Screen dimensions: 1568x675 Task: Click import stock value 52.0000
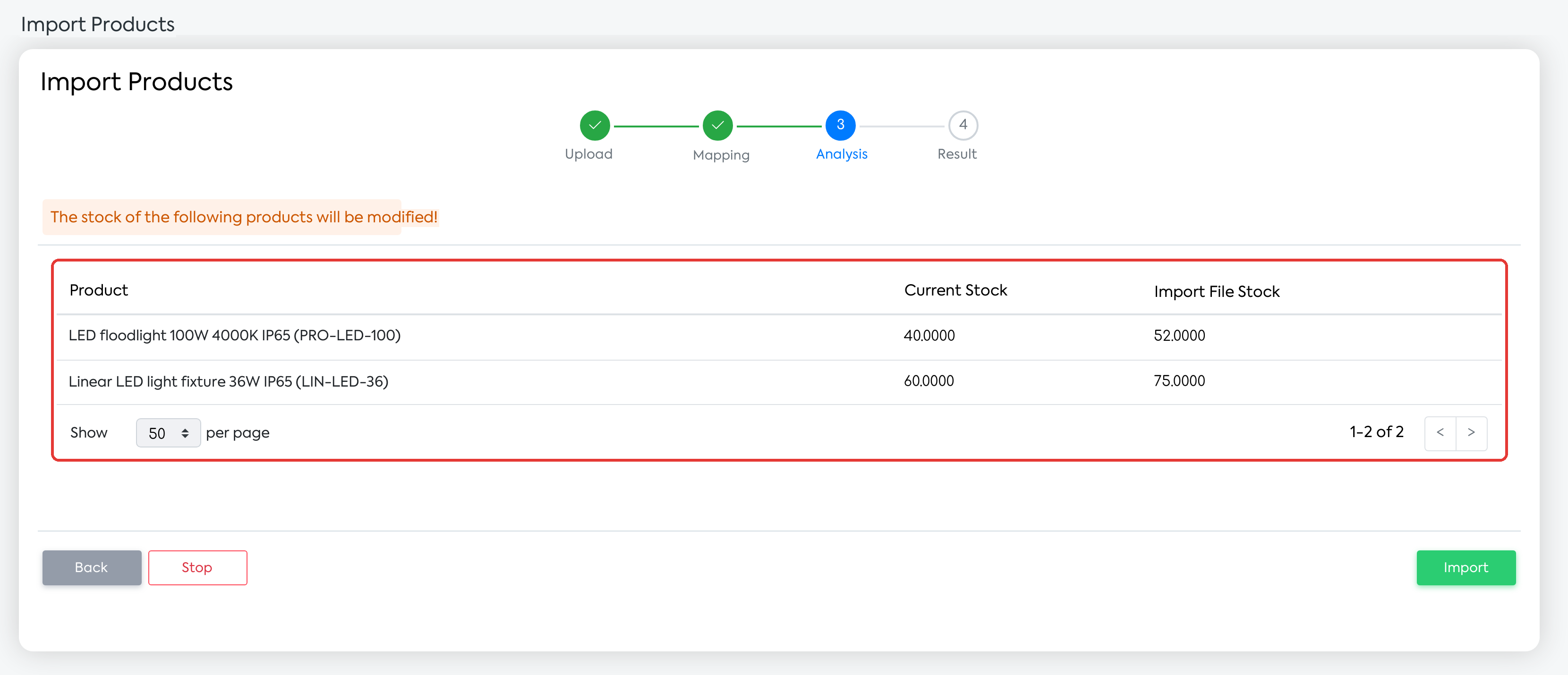click(1179, 336)
